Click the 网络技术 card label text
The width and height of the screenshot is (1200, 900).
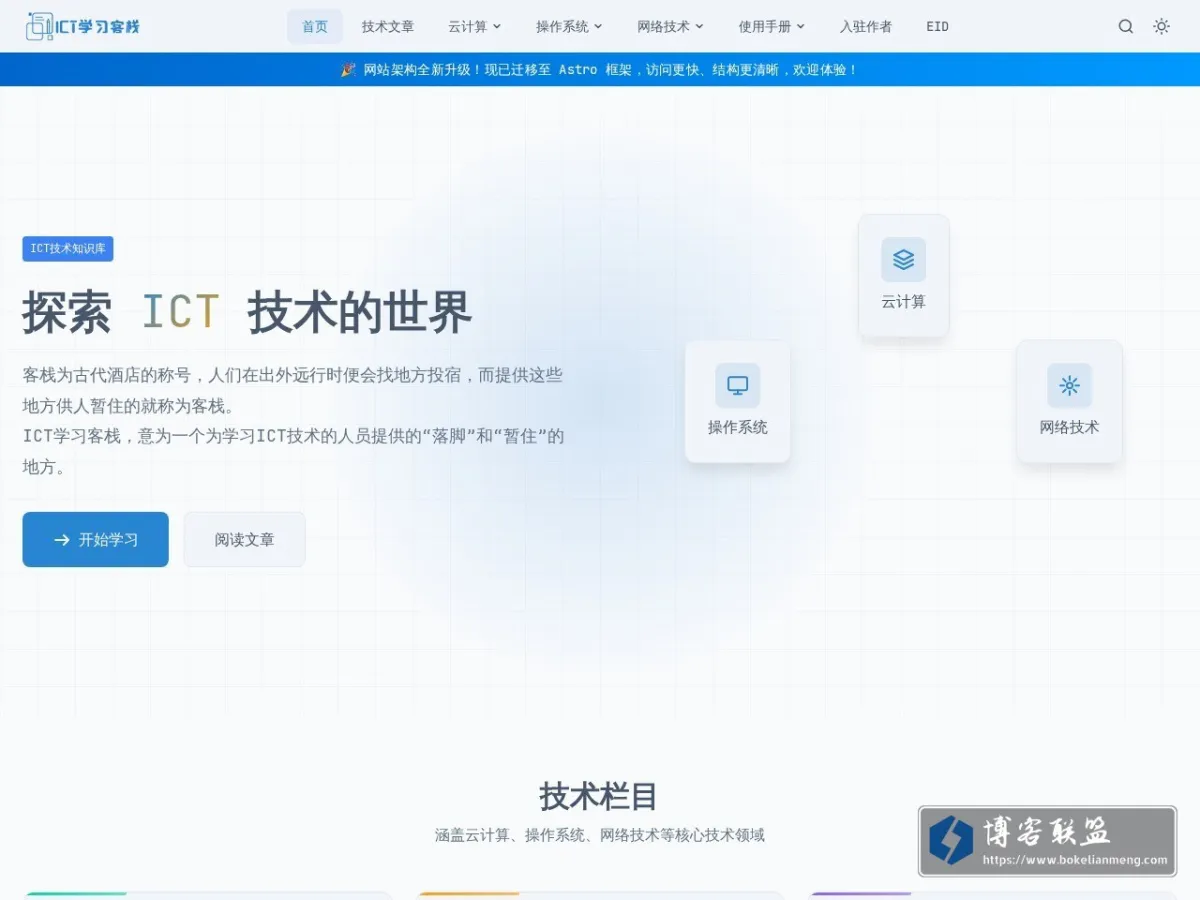1069,428
